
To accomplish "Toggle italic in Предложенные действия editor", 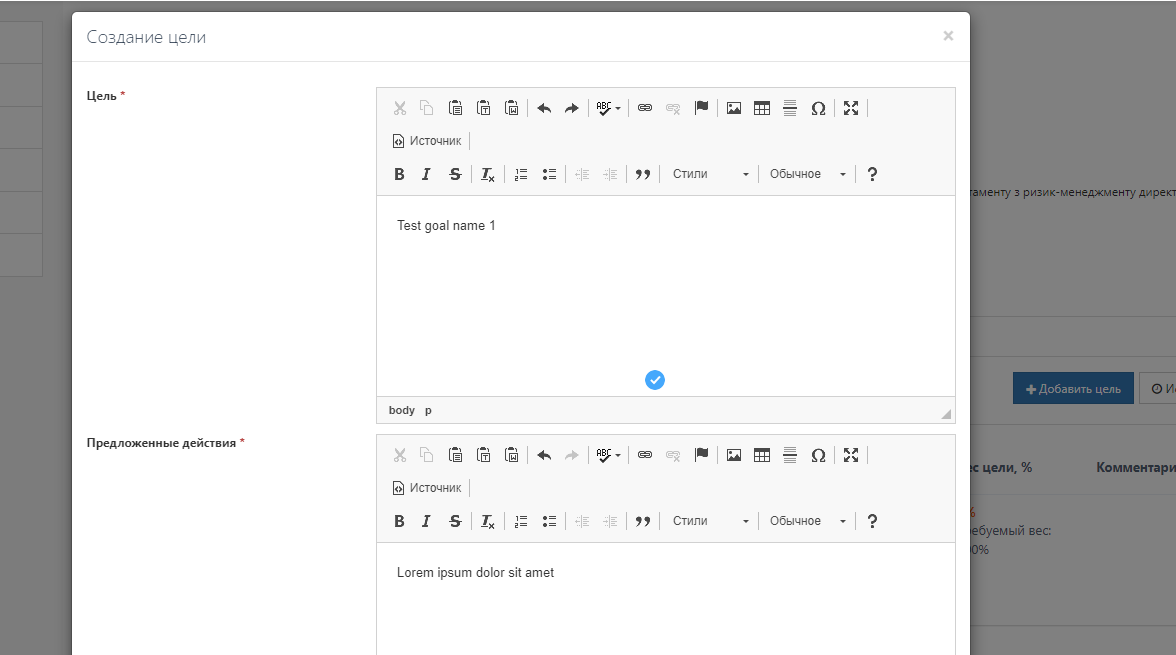I will (426, 521).
